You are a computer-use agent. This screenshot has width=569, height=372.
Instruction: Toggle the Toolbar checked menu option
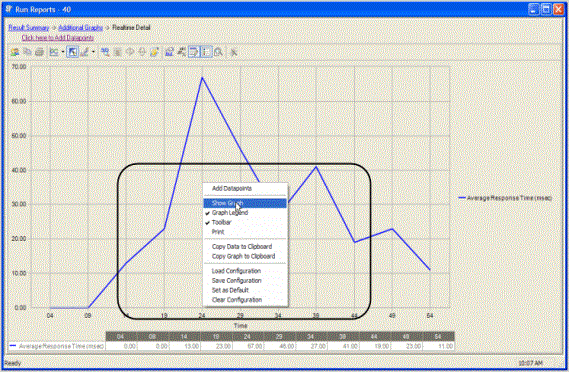coord(221,222)
